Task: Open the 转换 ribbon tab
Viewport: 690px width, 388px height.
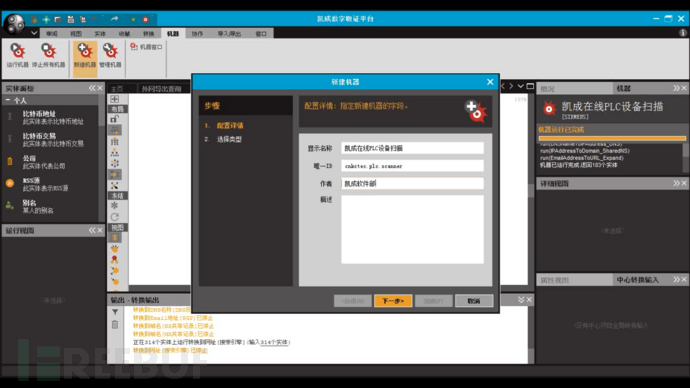Action: coord(148,33)
